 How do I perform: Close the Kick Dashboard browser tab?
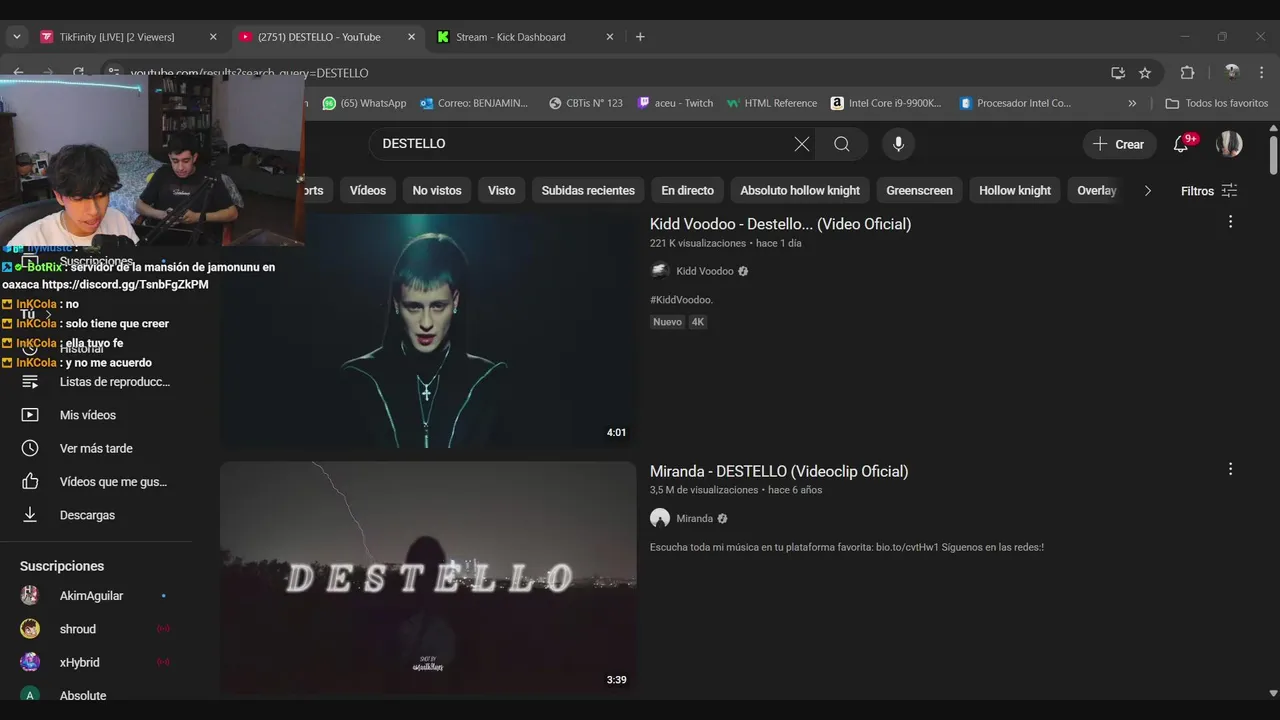point(610,37)
